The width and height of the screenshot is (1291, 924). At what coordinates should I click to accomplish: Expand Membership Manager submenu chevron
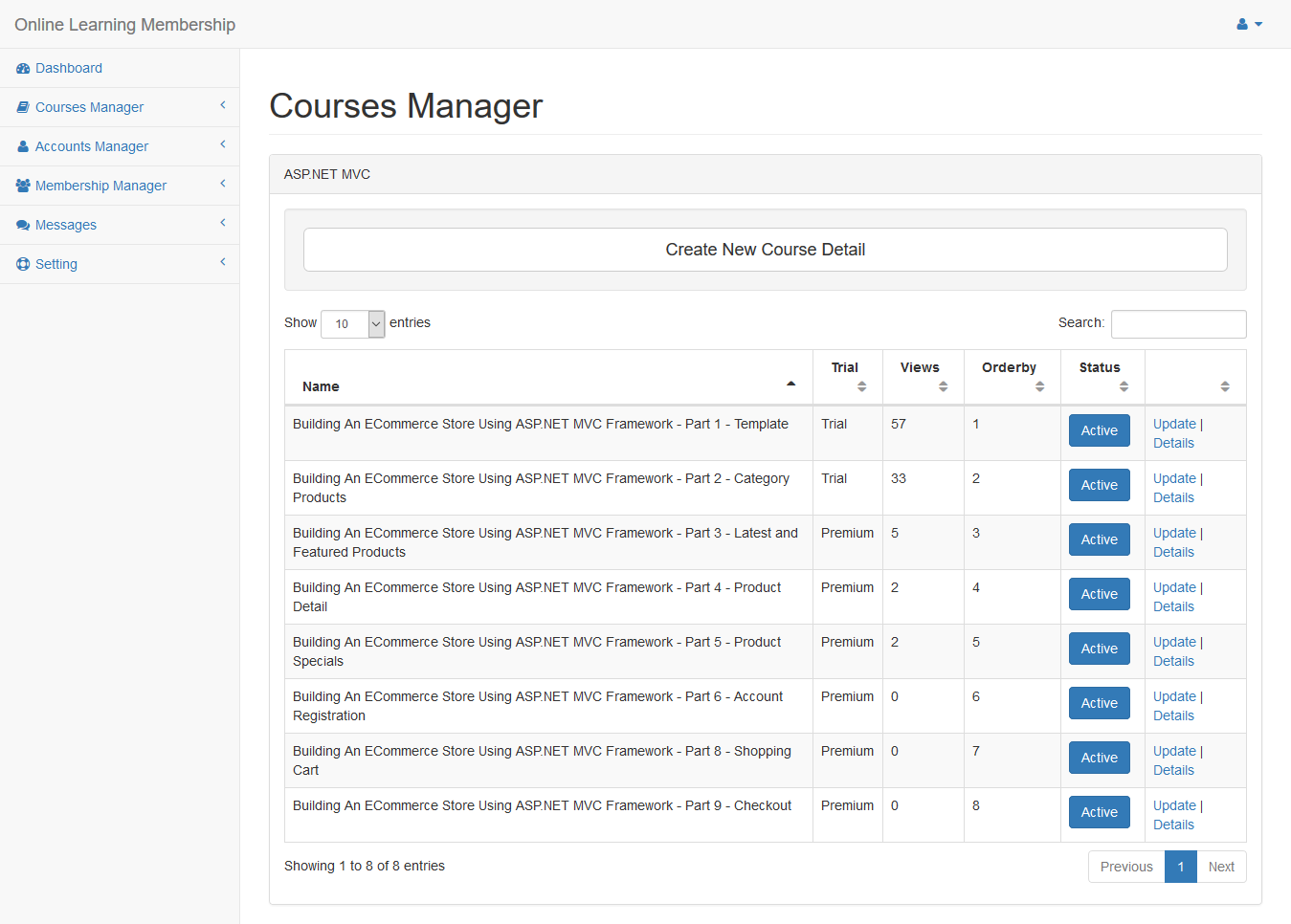pos(223,184)
